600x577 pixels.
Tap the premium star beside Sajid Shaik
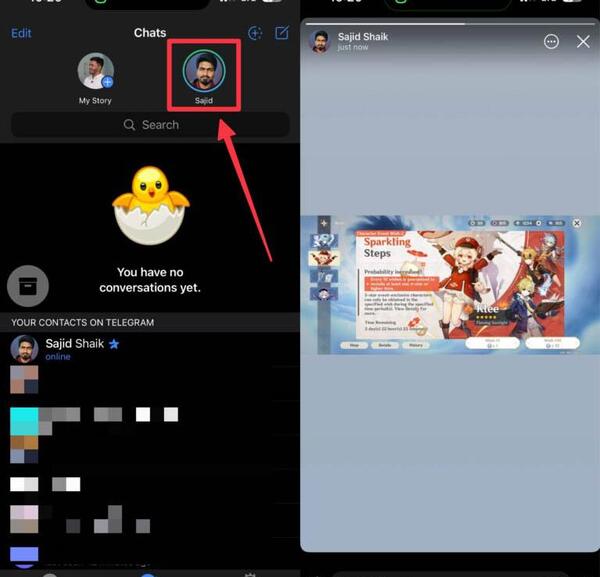click(114, 344)
